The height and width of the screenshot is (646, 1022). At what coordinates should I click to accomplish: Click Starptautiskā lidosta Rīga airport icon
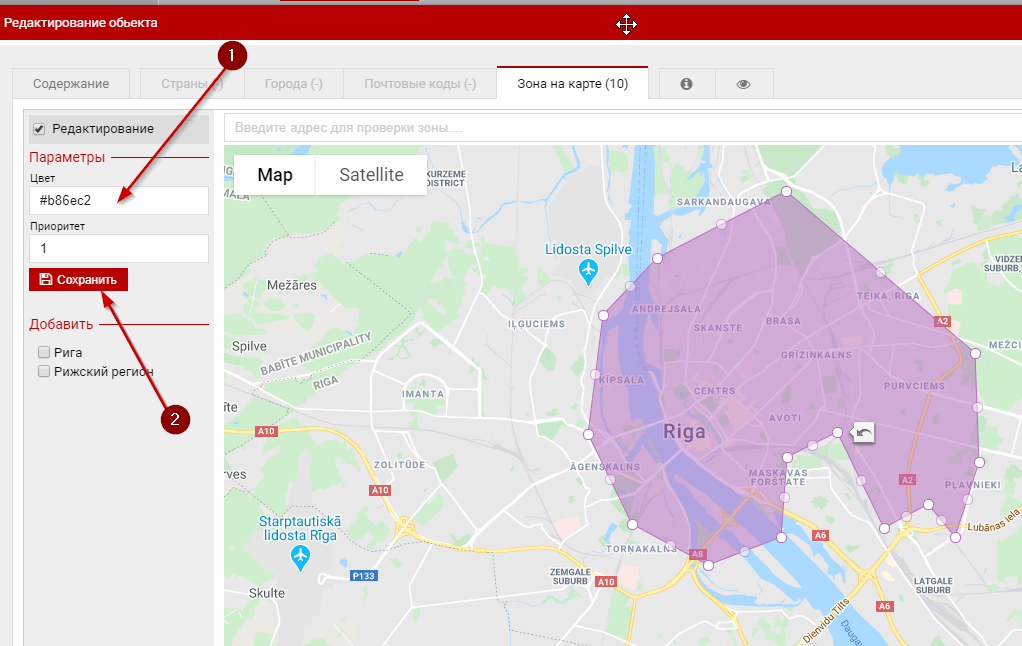300,555
